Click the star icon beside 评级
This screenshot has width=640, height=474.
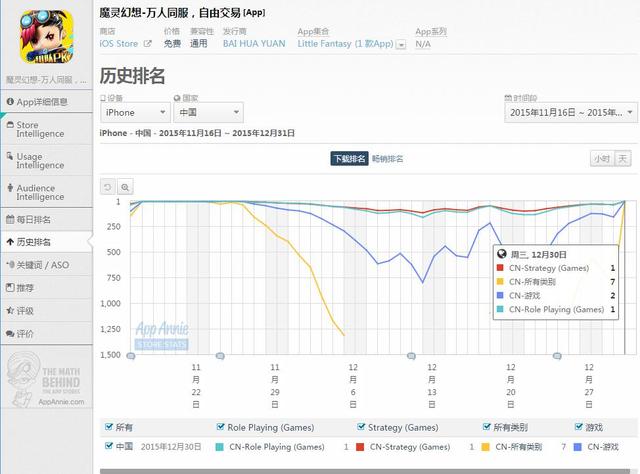point(10,310)
